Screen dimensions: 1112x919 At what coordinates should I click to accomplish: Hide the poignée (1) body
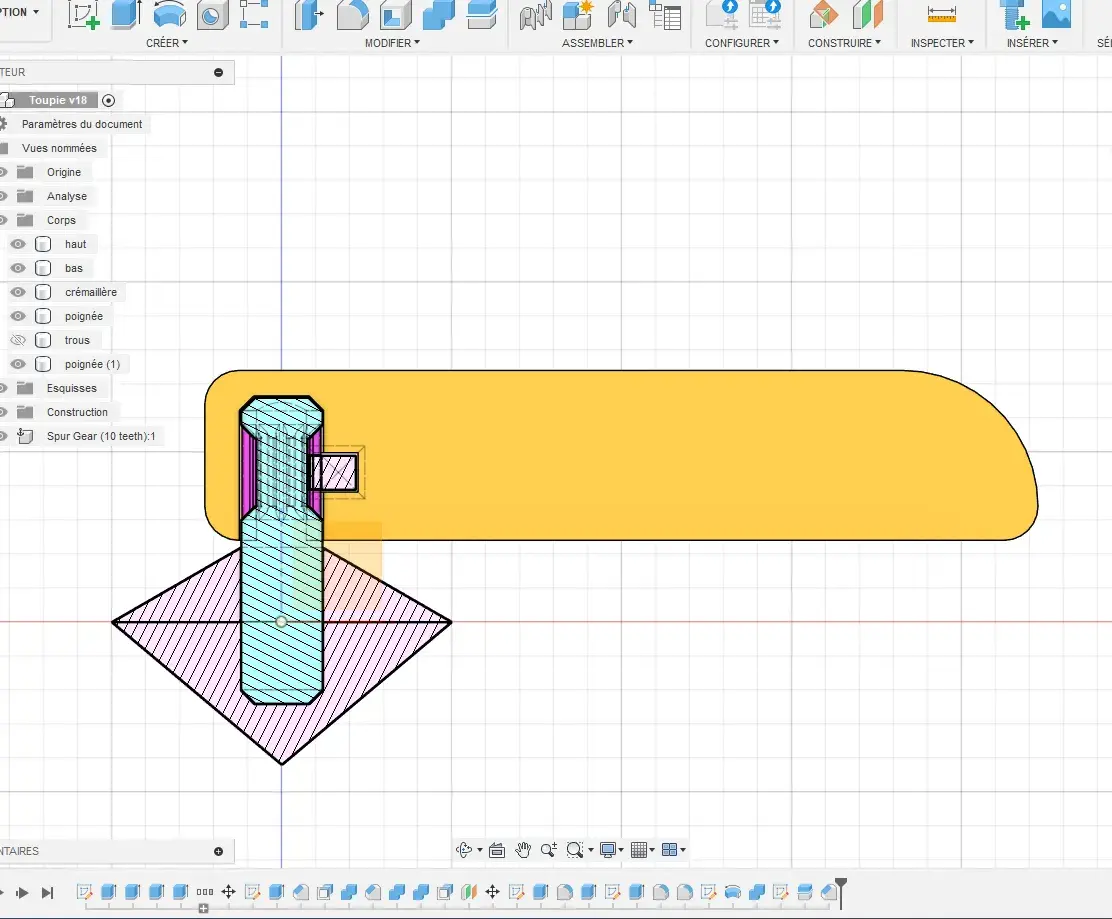coord(18,364)
